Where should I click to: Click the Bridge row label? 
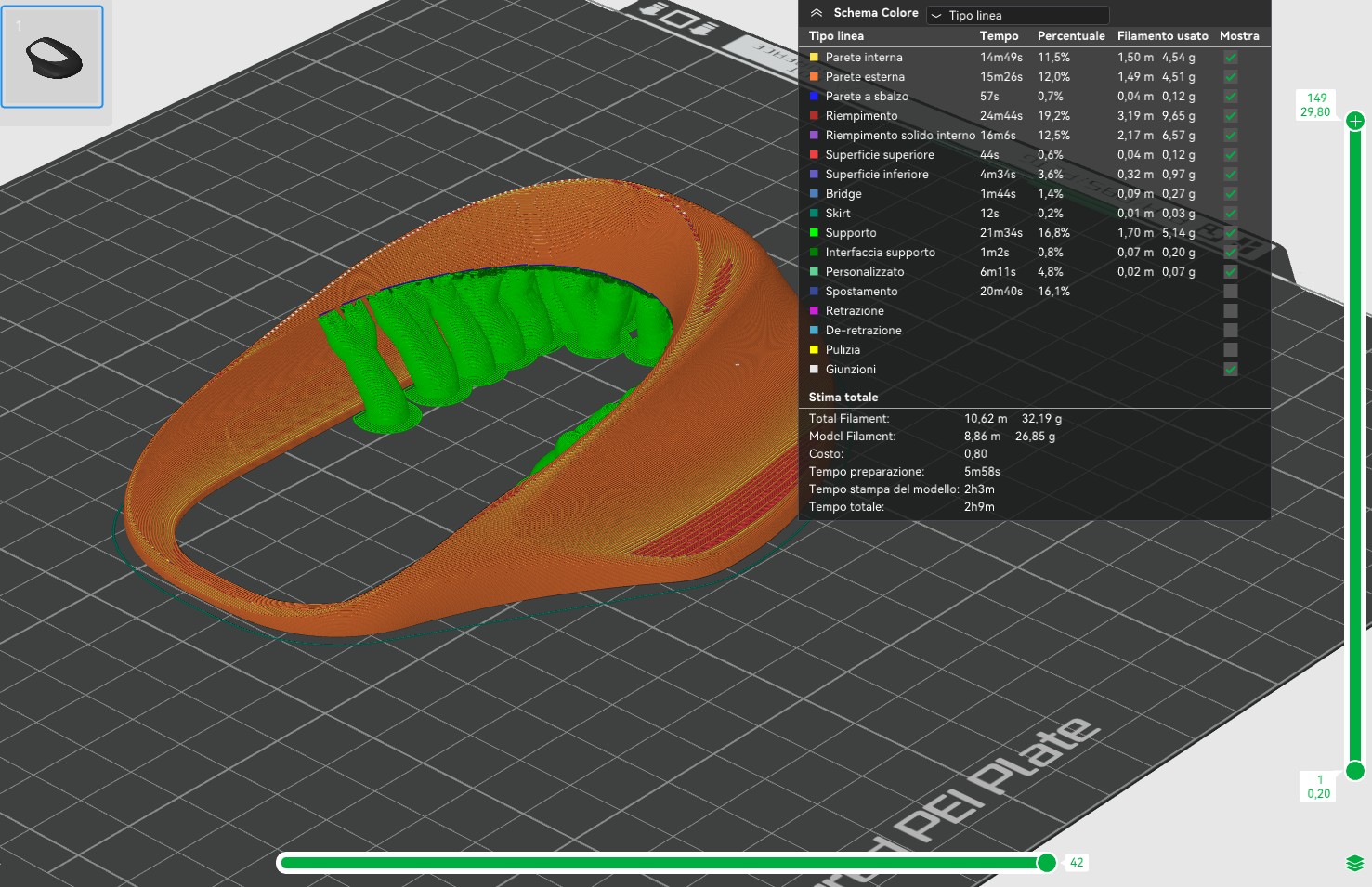click(843, 193)
